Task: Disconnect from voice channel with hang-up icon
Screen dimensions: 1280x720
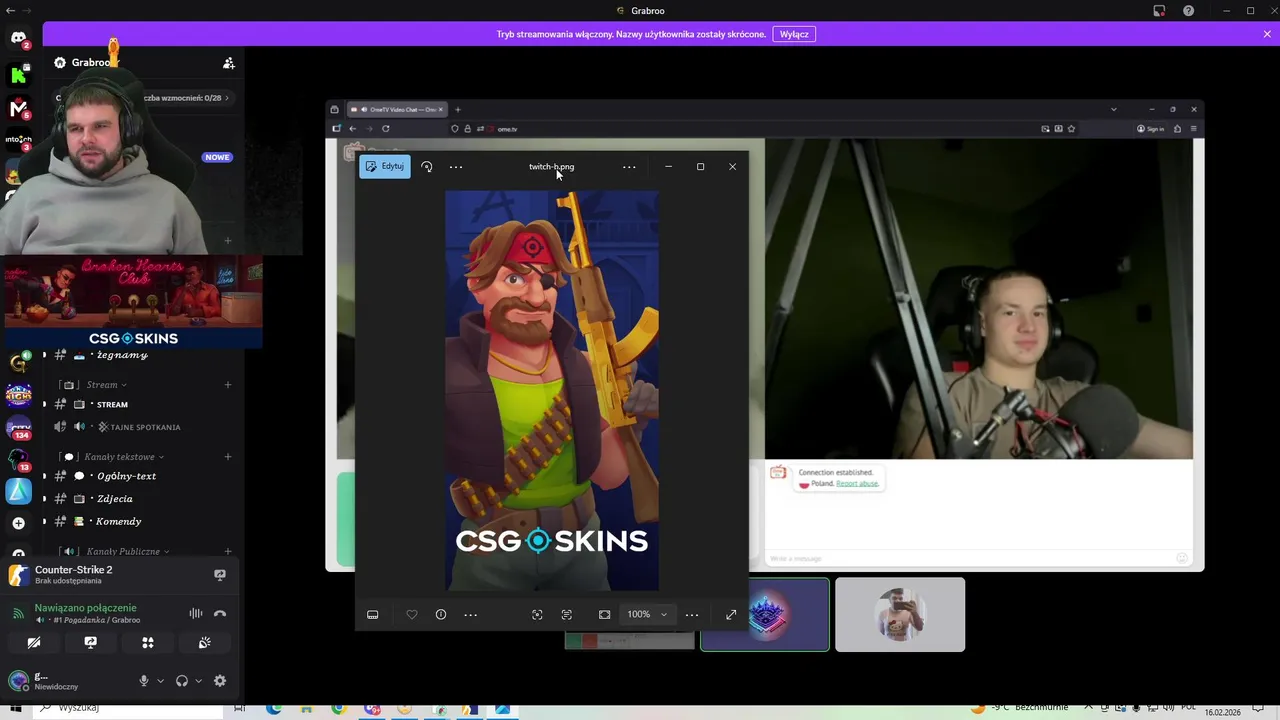Action: [220, 613]
